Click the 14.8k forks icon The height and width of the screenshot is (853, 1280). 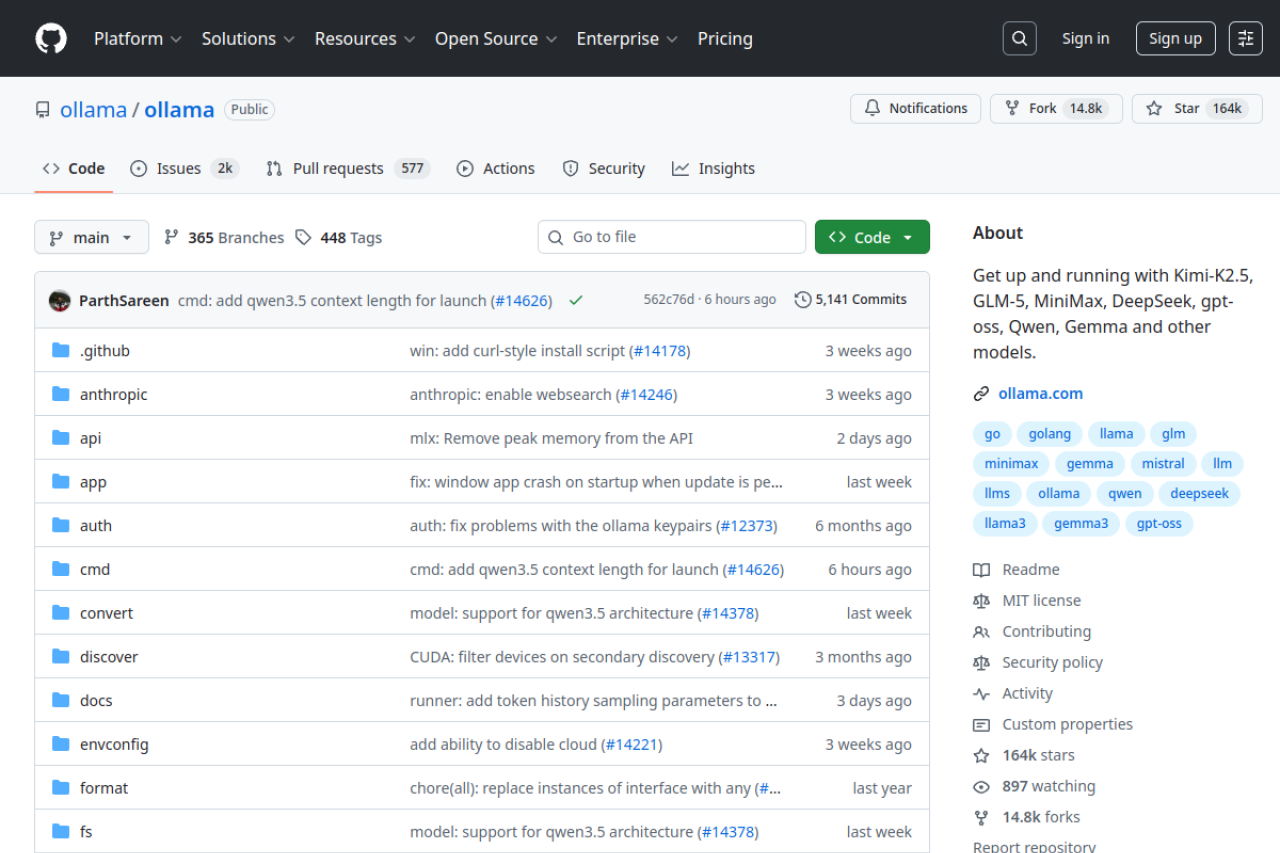pyautogui.click(x=981, y=817)
